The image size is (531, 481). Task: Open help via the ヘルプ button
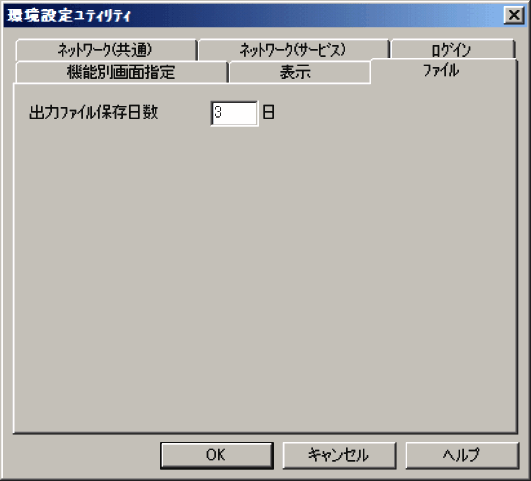462,455
